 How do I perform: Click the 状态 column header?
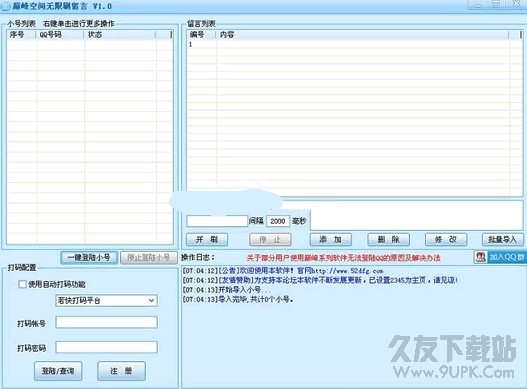coord(120,34)
